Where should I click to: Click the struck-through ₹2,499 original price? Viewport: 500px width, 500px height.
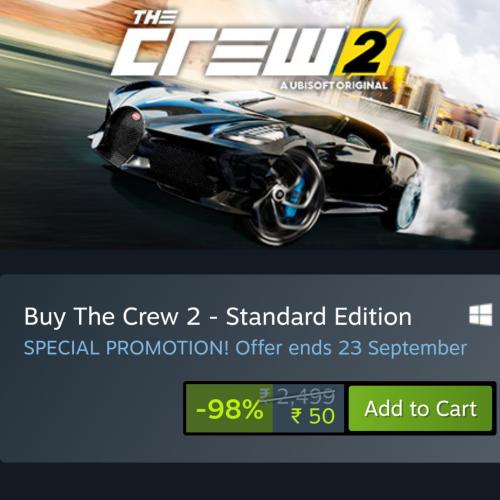[x=297, y=396]
